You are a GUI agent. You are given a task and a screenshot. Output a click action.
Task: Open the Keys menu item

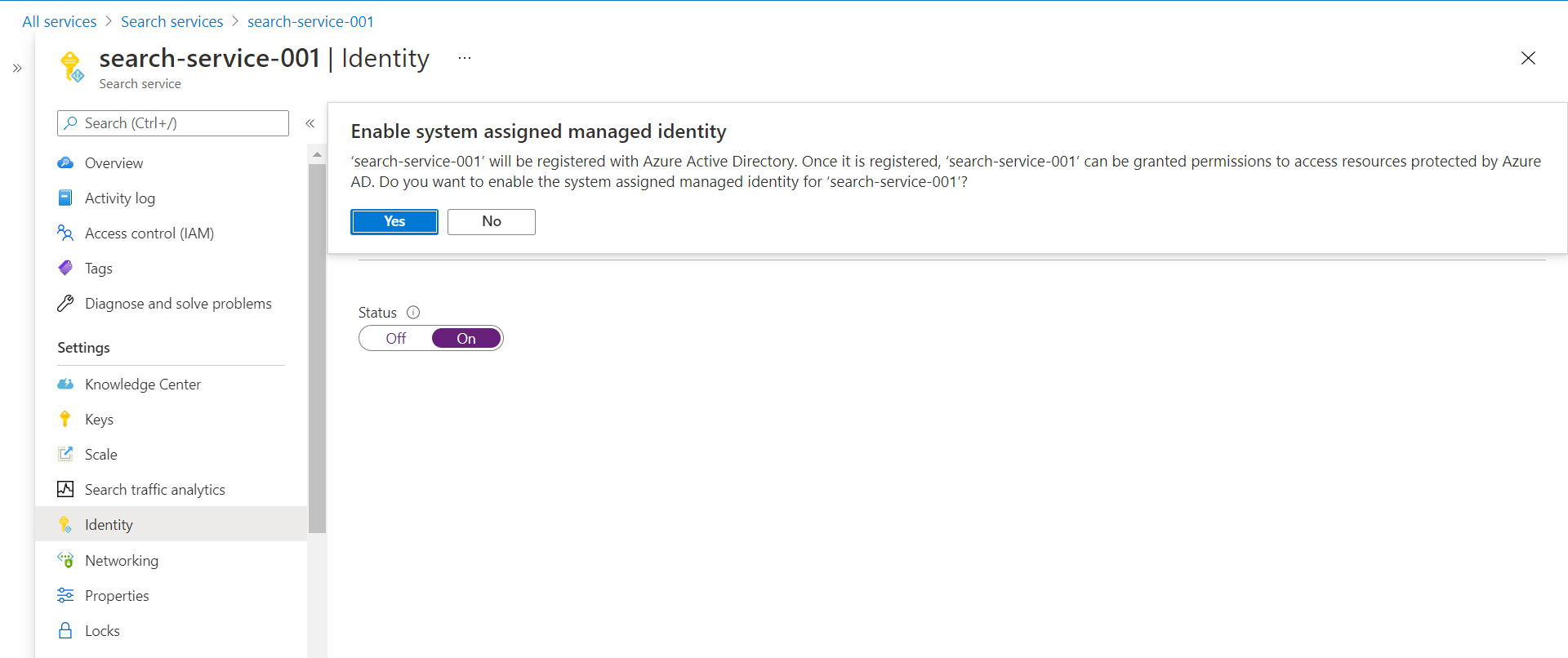pyautogui.click(x=171, y=419)
